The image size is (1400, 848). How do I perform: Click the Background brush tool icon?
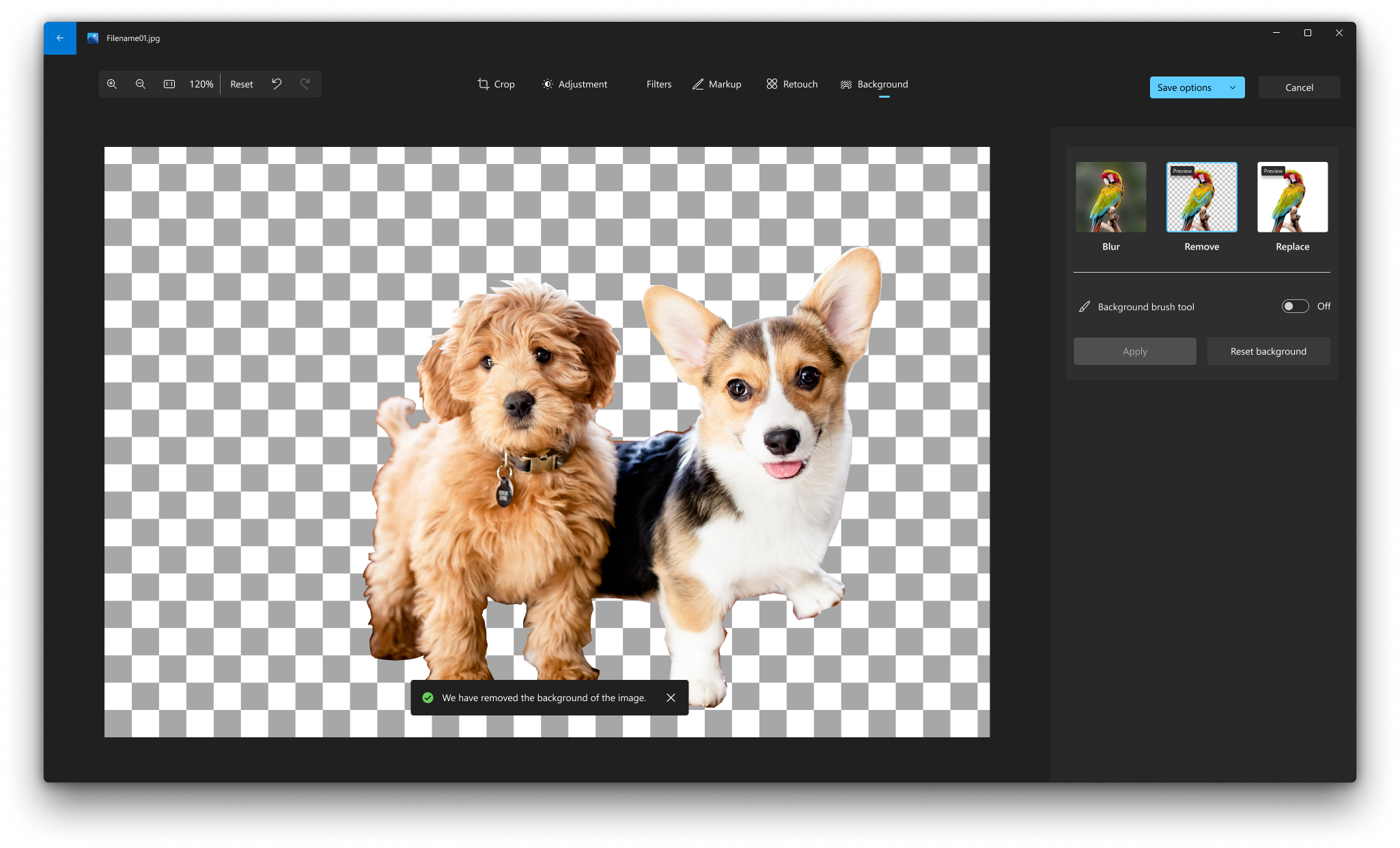pos(1084,306)
